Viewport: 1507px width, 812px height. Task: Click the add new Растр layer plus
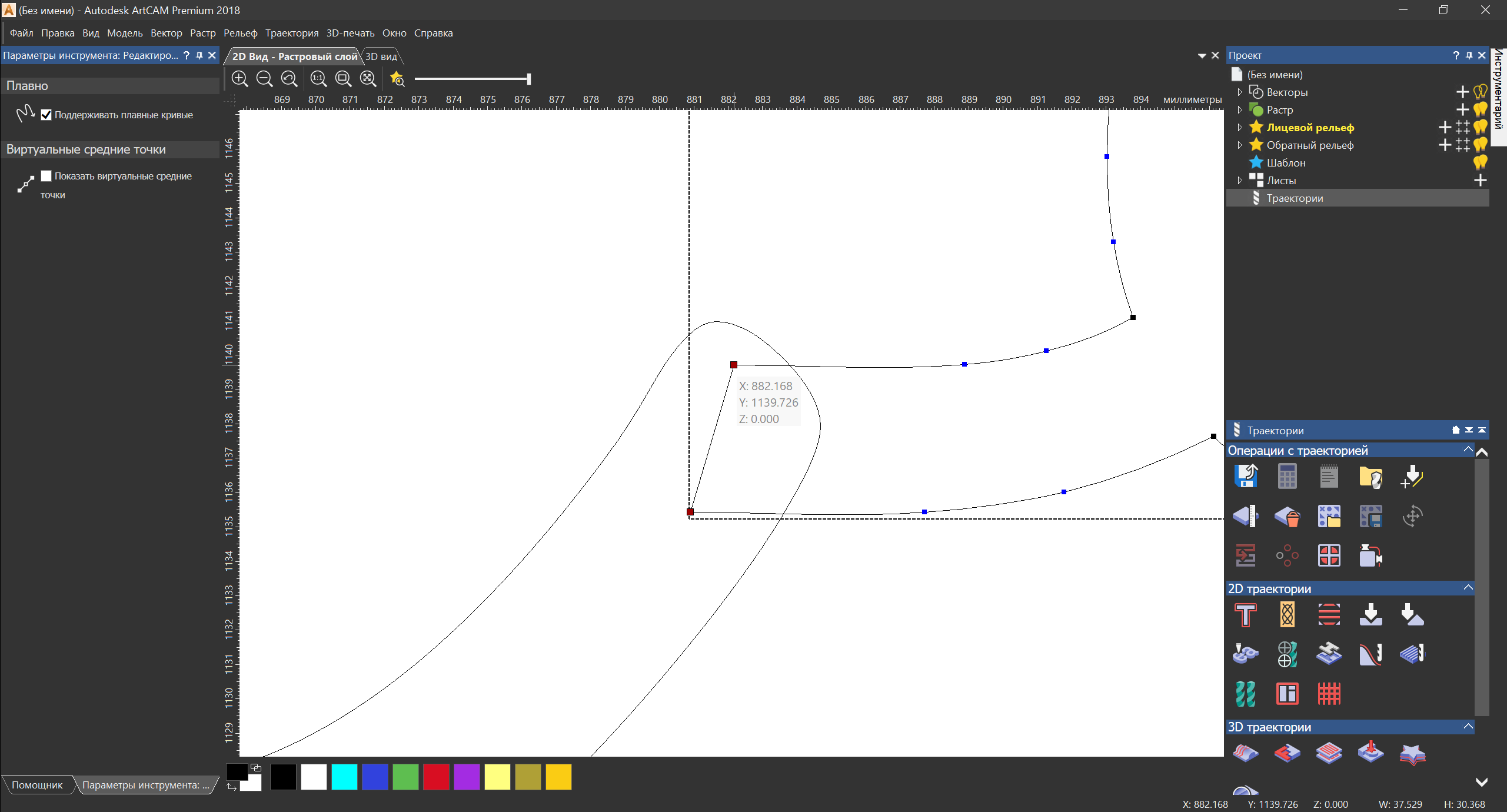(x=1462, y=110)
